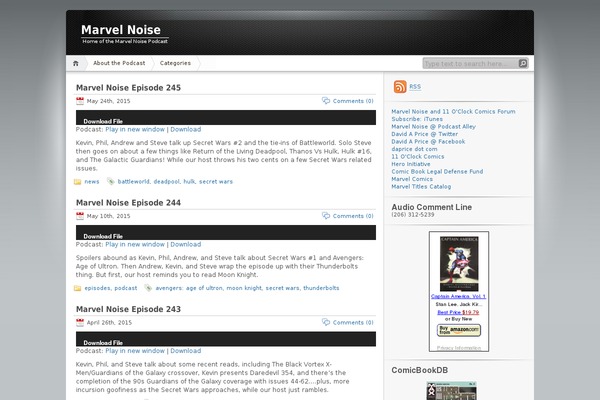600x400 pixels.
Task: Click the search magnifier button
Action: 523,63
